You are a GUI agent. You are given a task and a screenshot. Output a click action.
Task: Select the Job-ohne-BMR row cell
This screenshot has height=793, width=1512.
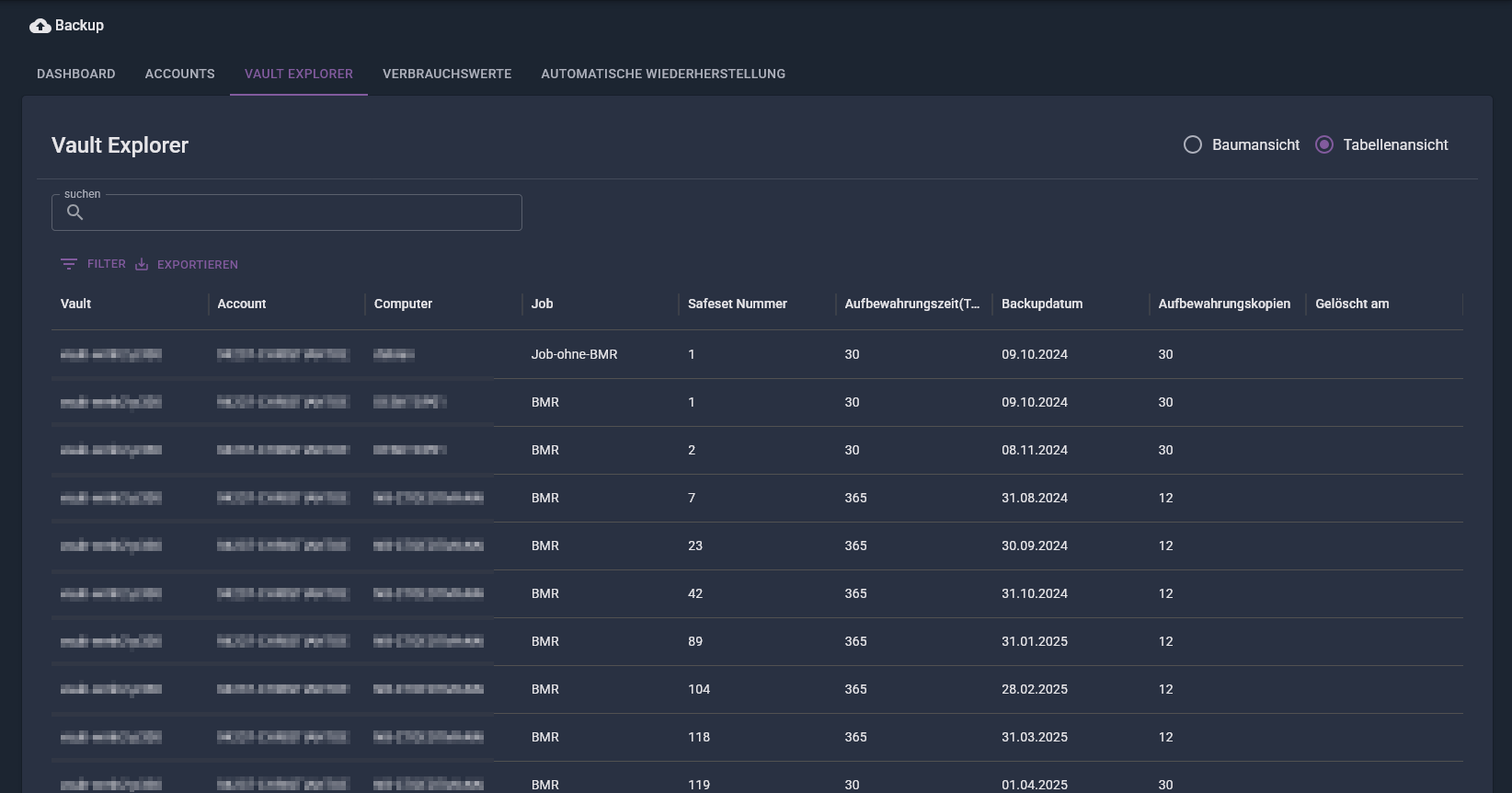pos(575,354)
